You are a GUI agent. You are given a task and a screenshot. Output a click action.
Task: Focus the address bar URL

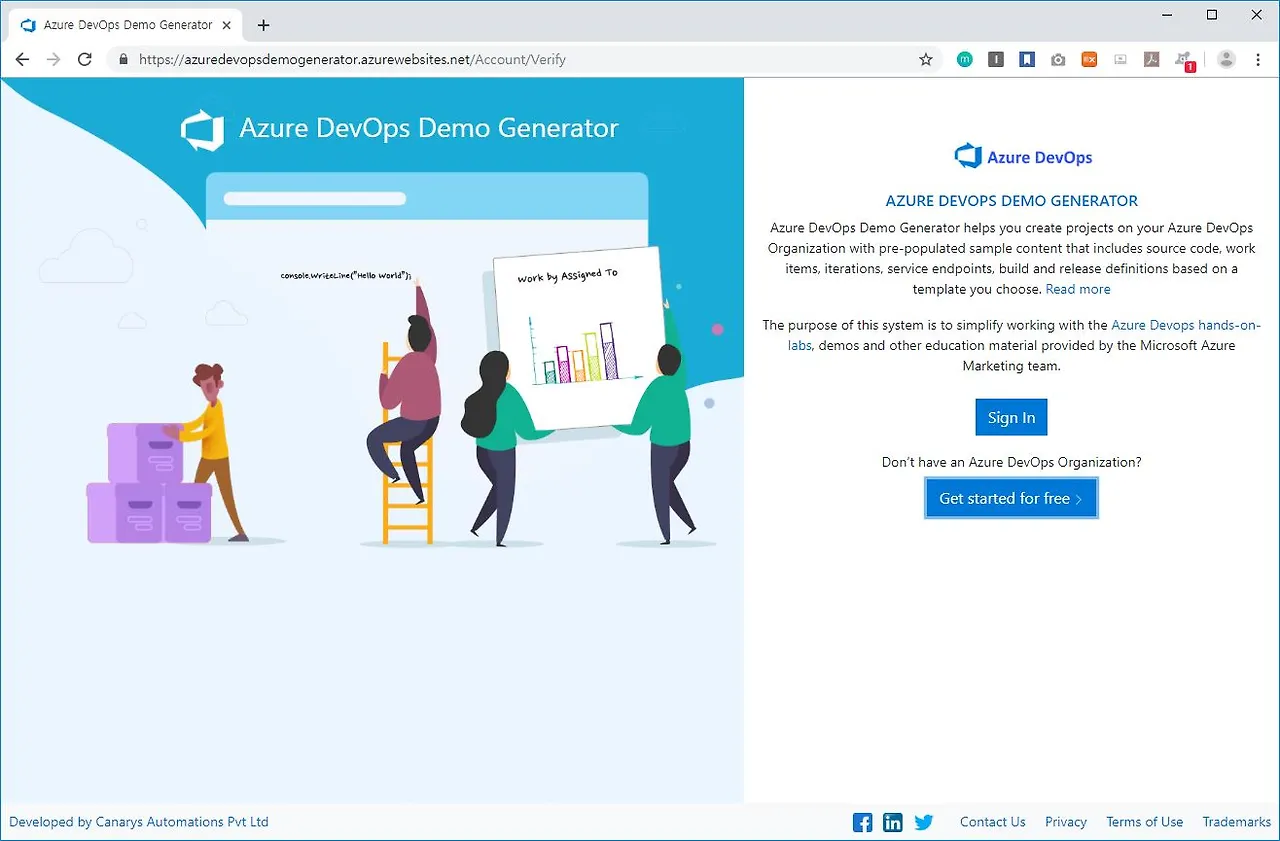[352, 60]
